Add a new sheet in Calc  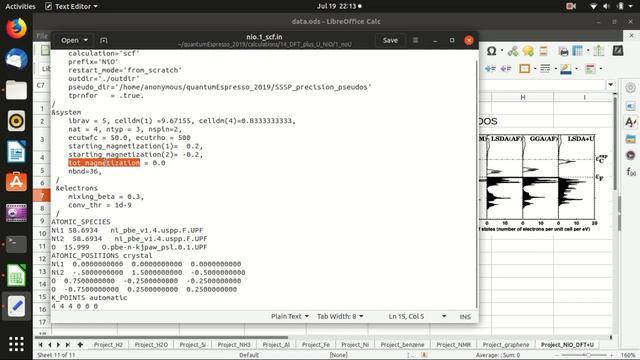(x=80, y=344)
